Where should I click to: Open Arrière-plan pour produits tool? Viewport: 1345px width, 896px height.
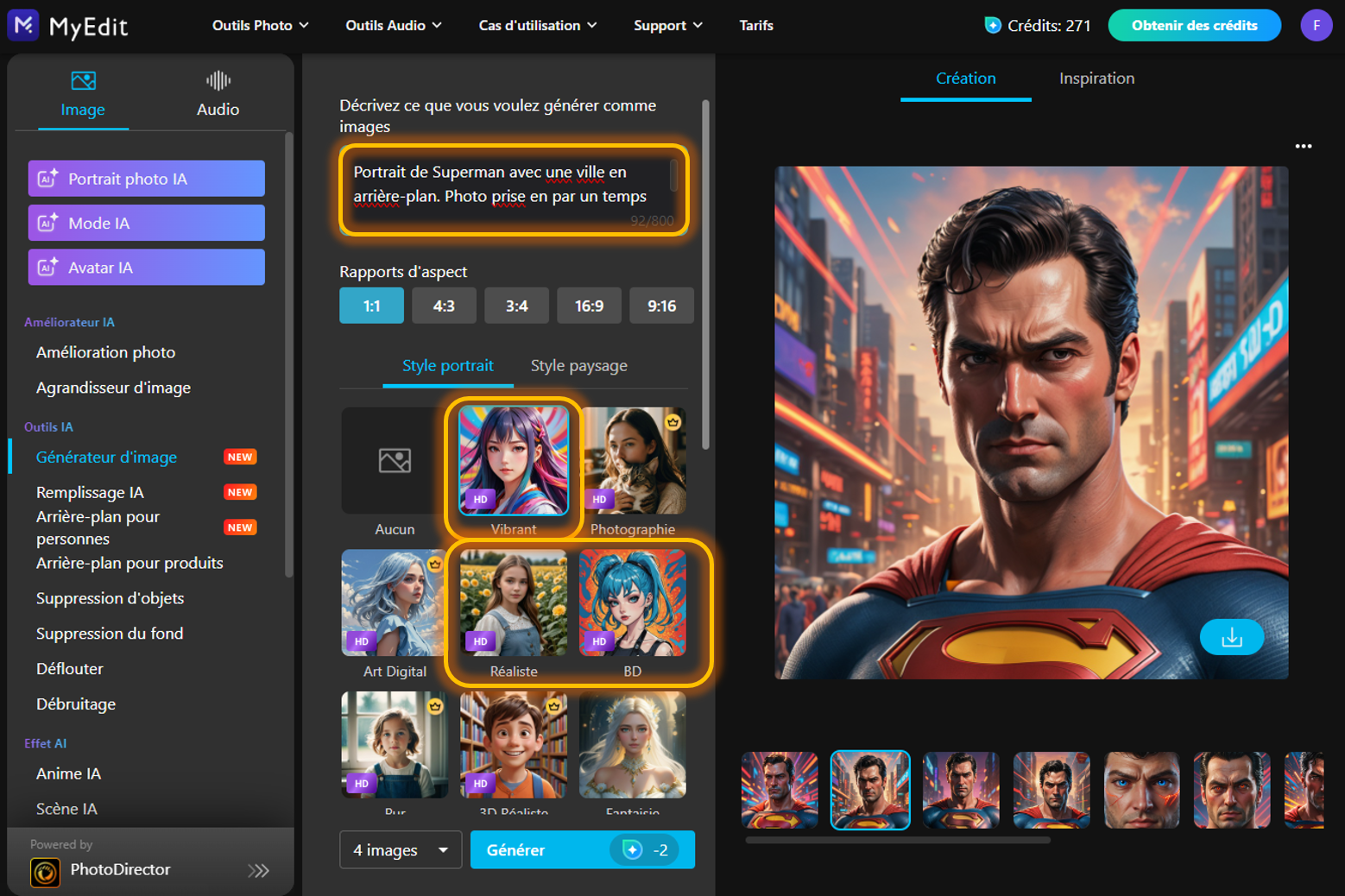coord(129,563)
